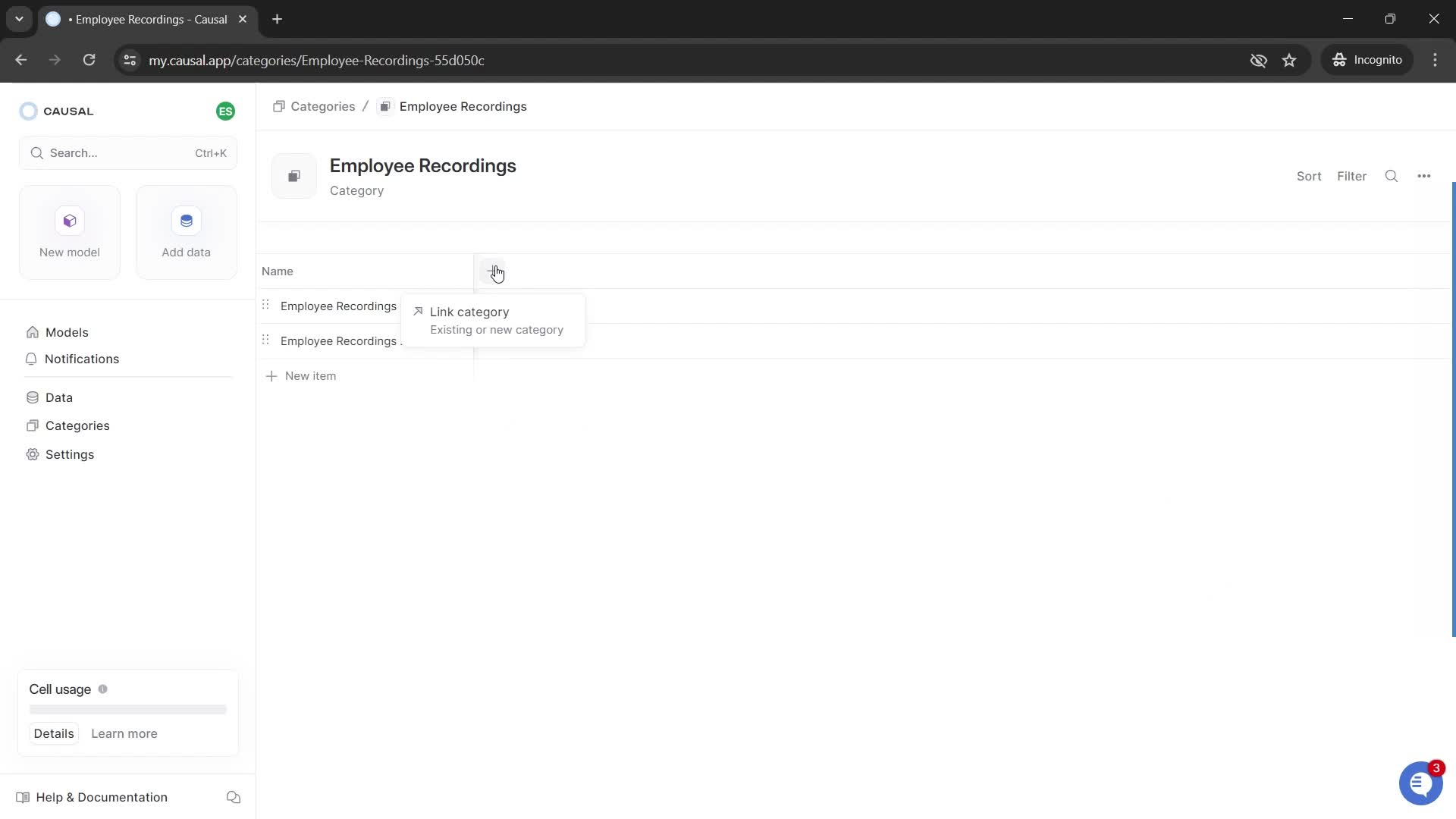Open the Learn more link
1456x819 pixels.
tap(124, 733)
